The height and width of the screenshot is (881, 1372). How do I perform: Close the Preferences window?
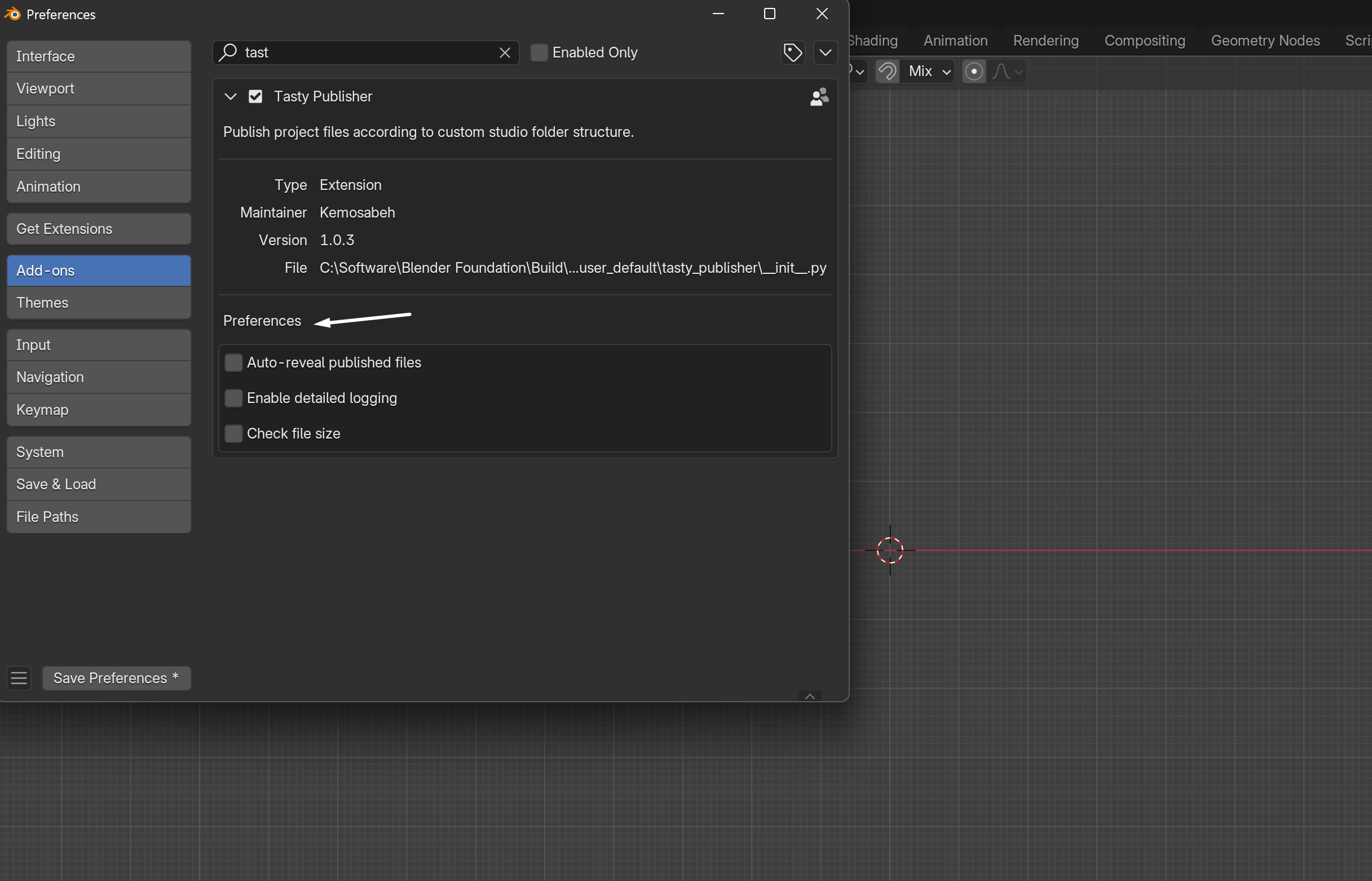point(822,14)
